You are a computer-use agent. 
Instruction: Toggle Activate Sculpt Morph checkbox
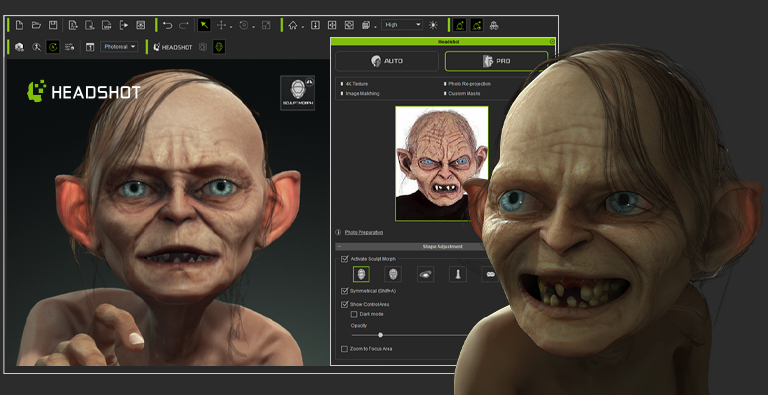[344, 259]
